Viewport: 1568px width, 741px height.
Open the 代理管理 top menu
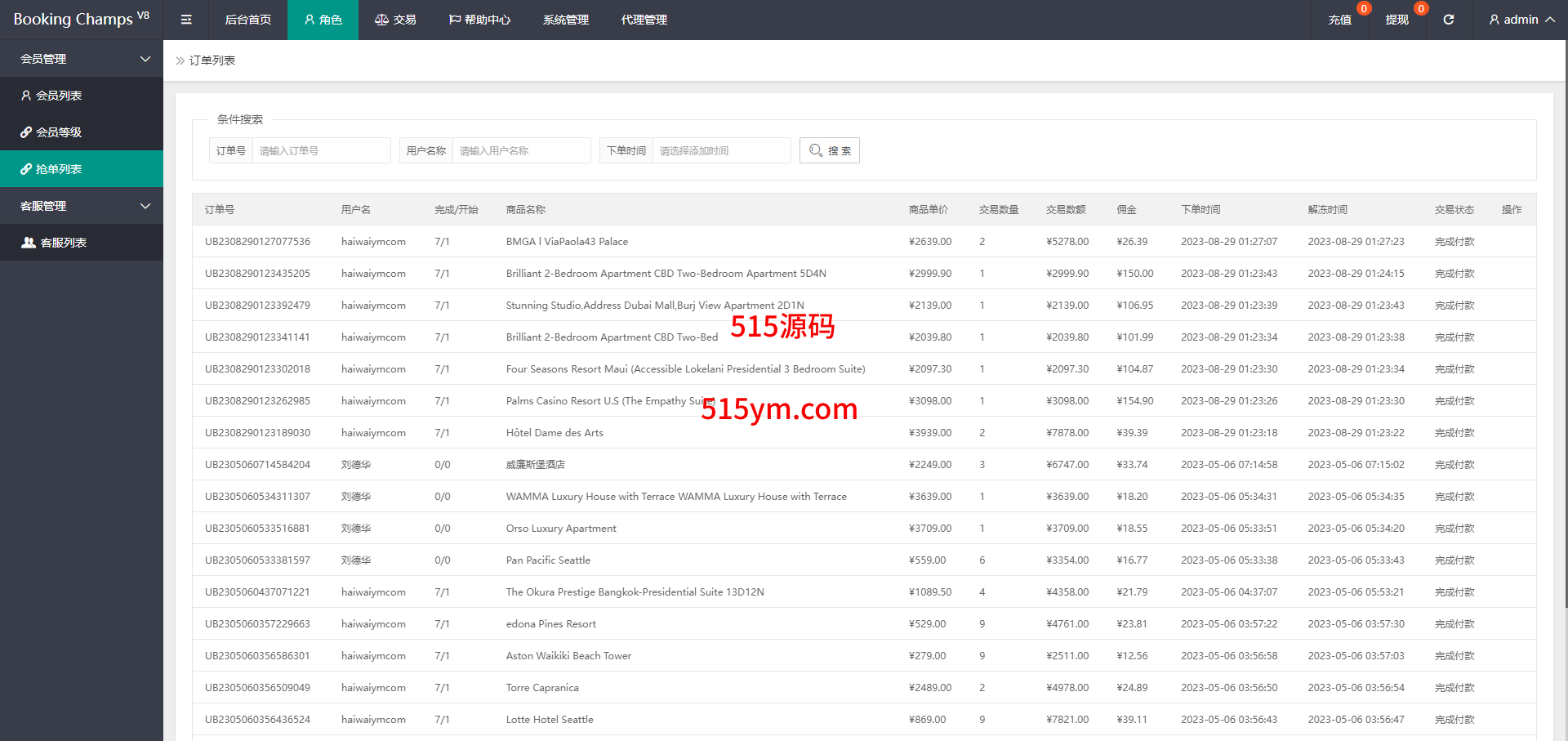click(x=644, y=20)
